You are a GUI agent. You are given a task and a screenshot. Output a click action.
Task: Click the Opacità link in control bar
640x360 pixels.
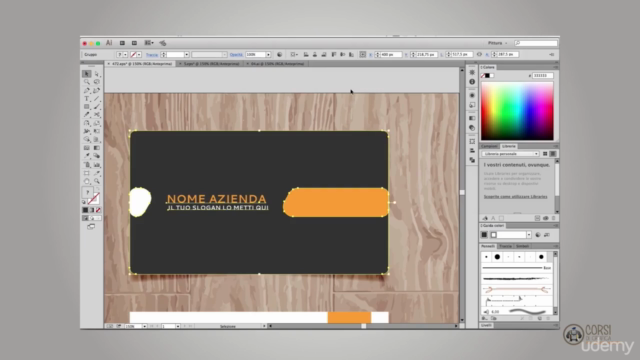click(x=236, y=55)
